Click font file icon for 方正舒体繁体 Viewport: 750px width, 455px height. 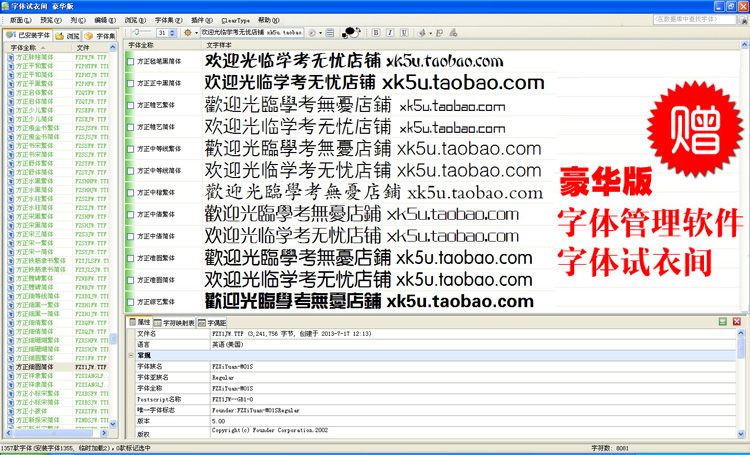tap(11, 163)
